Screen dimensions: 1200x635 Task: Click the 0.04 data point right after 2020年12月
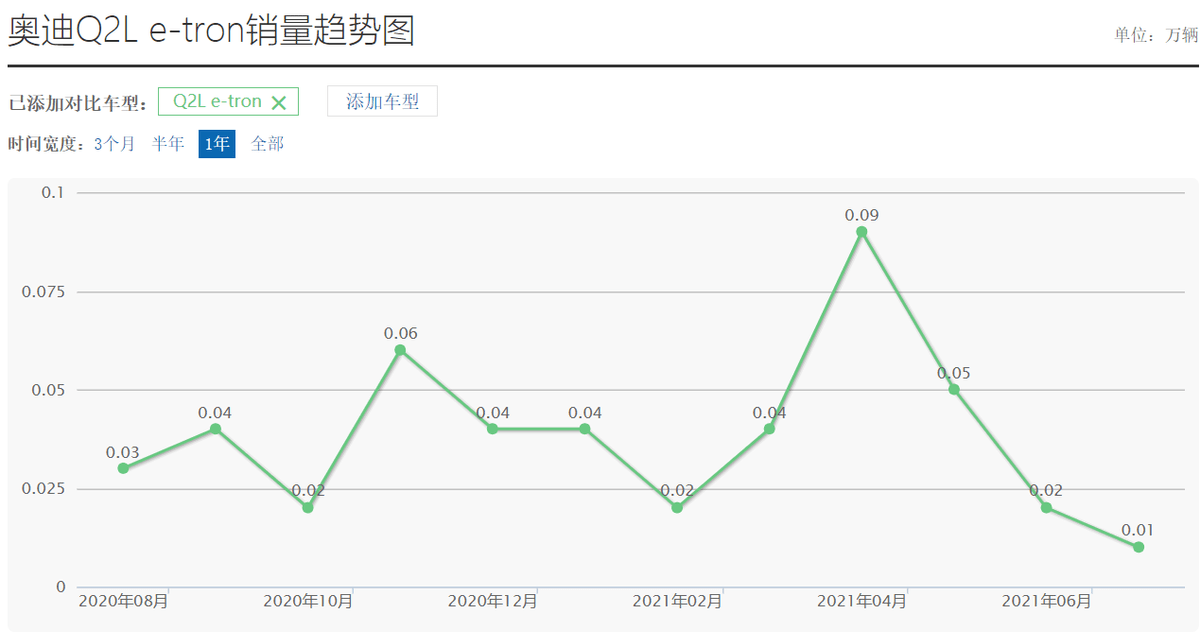pos(585,429)
